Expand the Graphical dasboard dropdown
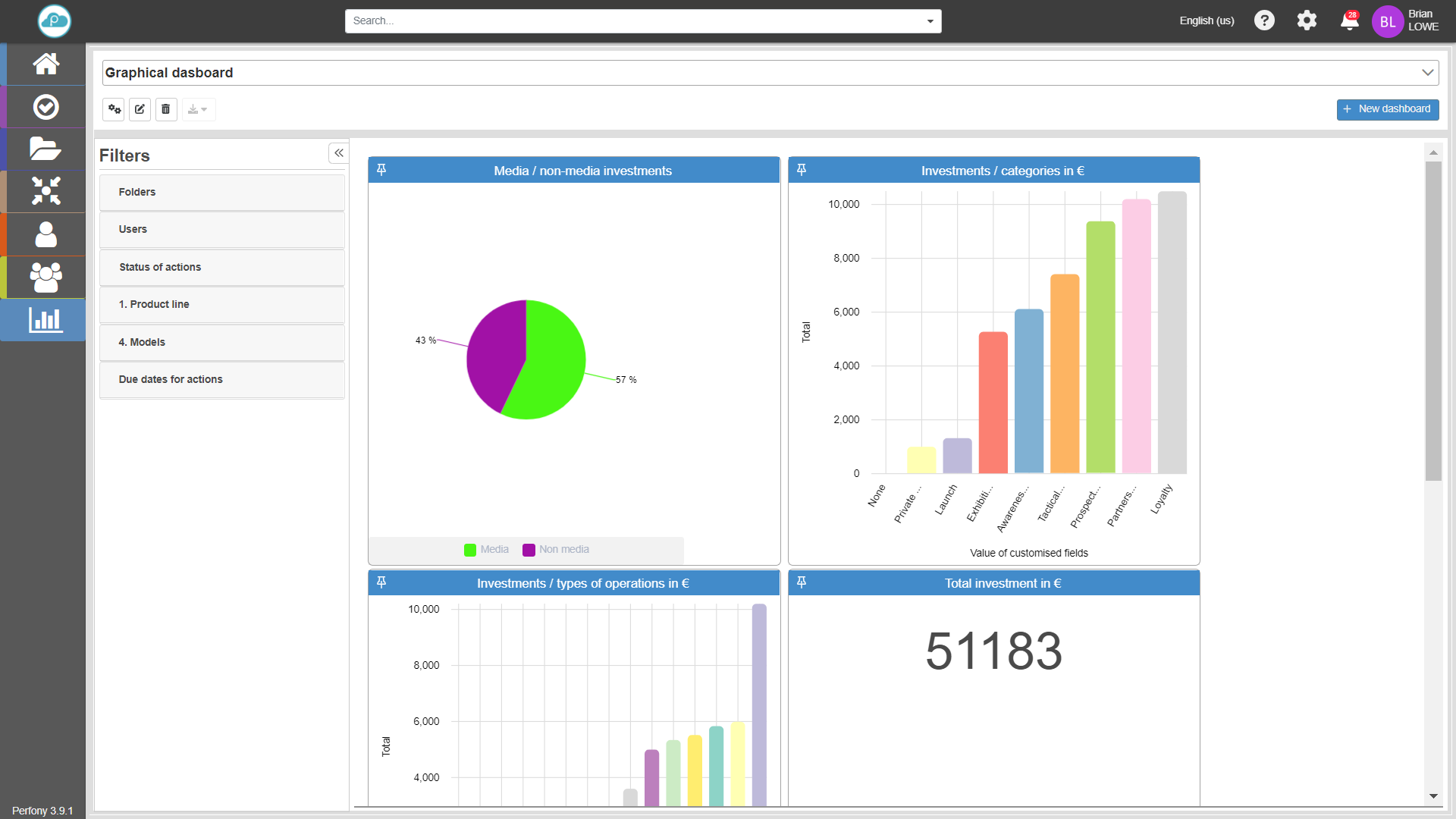The width and height of the screenshot is (1456, 819). click(x=1427, y=73)
